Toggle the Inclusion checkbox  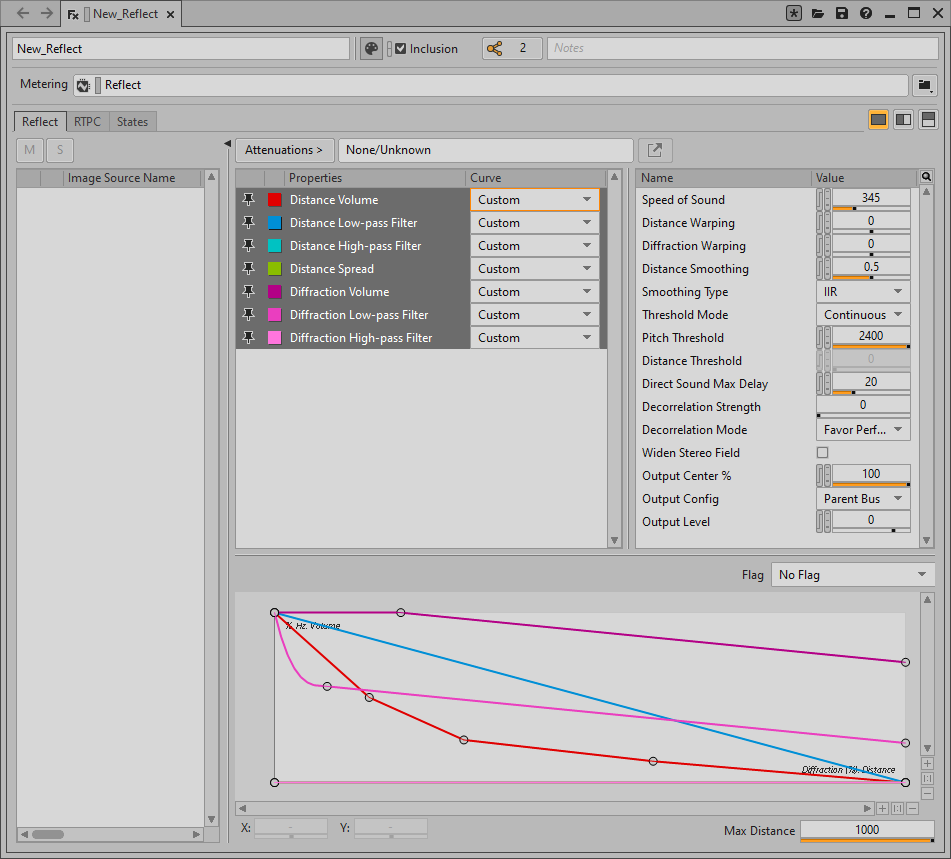point(401,48)
